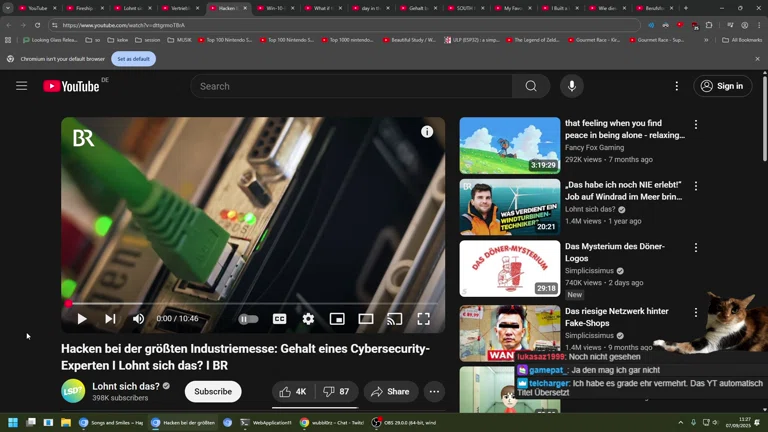768x432 pixels.
Task: Switch to theater mode view
Action: (366, 319)
